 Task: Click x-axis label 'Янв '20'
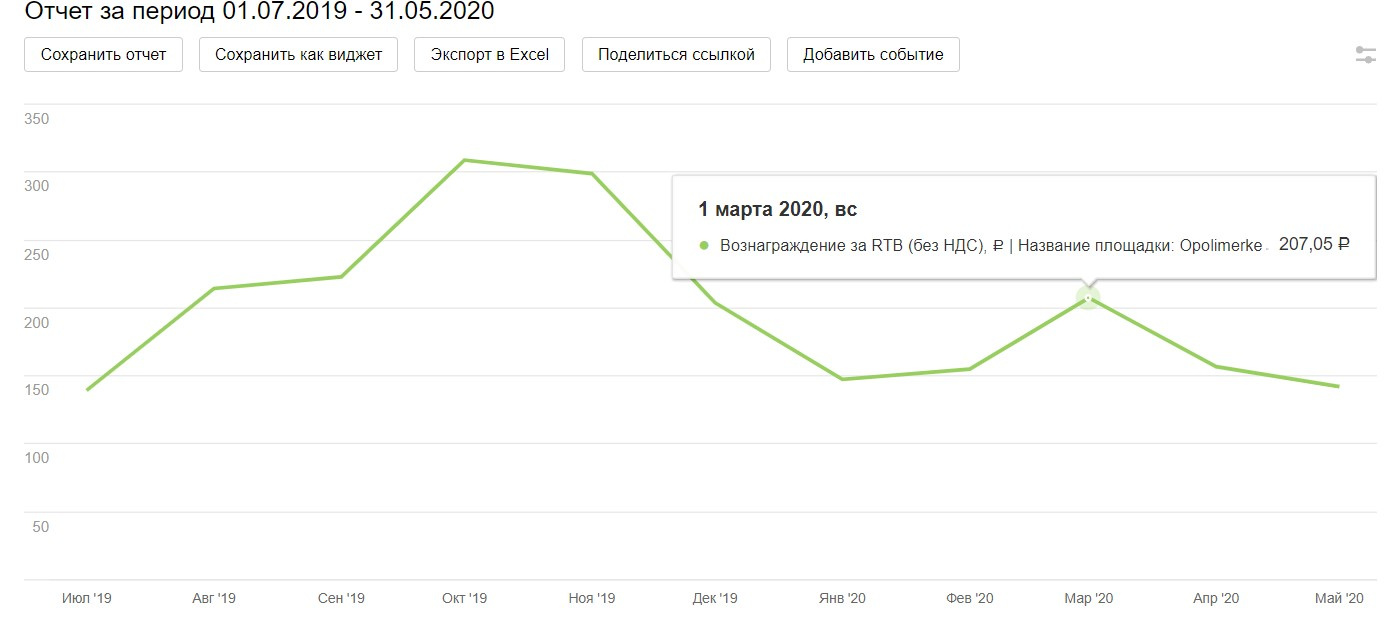point(842,598)
